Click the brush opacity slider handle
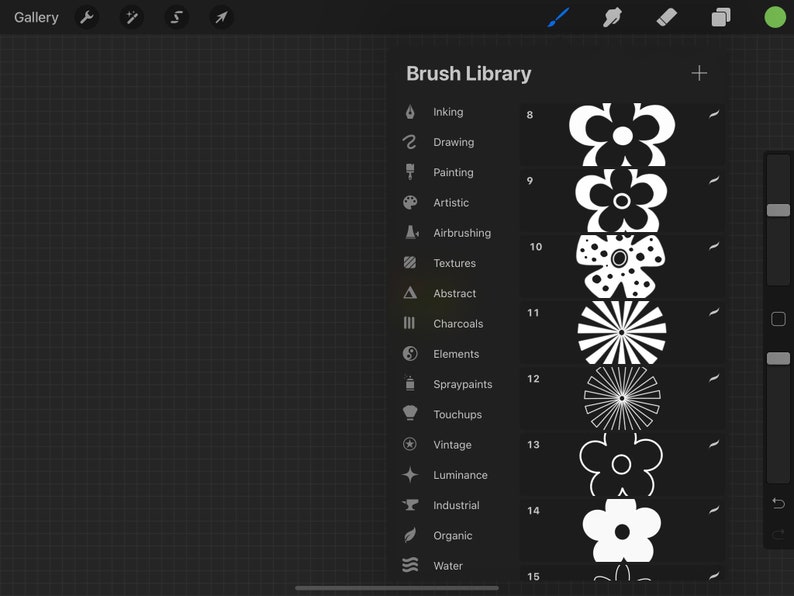The width and height of the screenshot is (794, 596). 778,358
